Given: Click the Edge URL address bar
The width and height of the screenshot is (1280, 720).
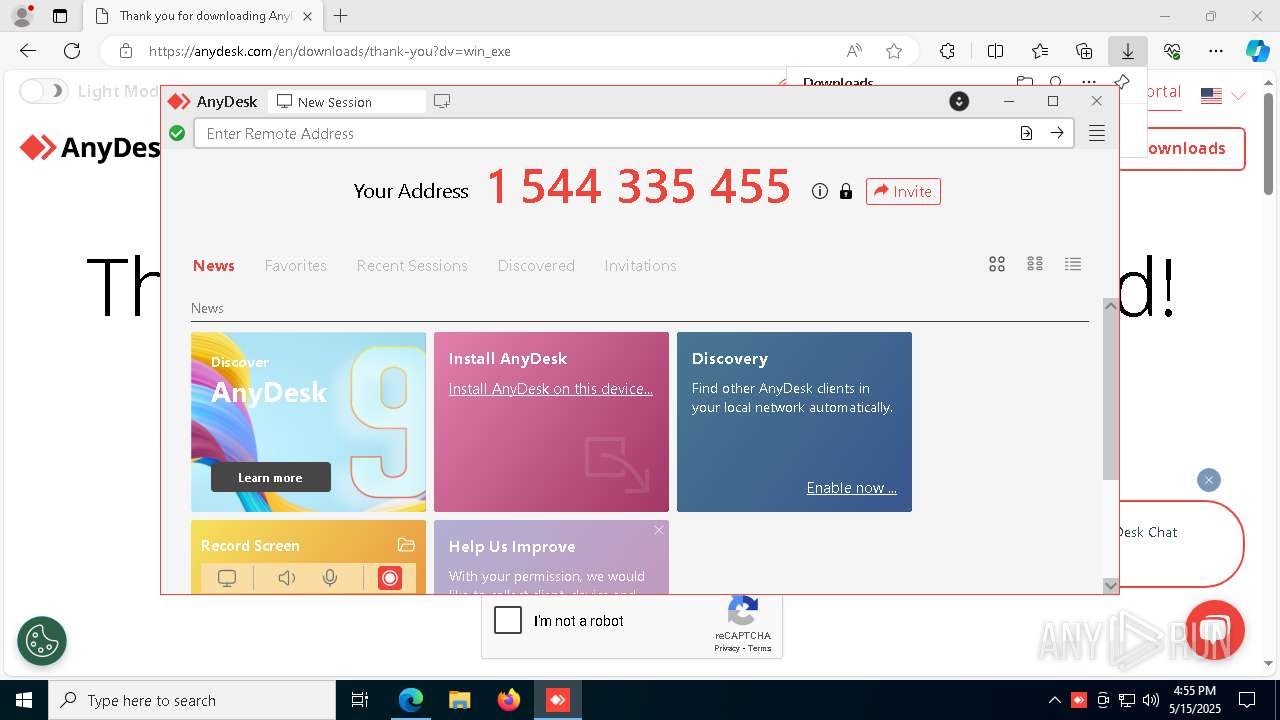Looking at the screenshot, I should 490,51.
